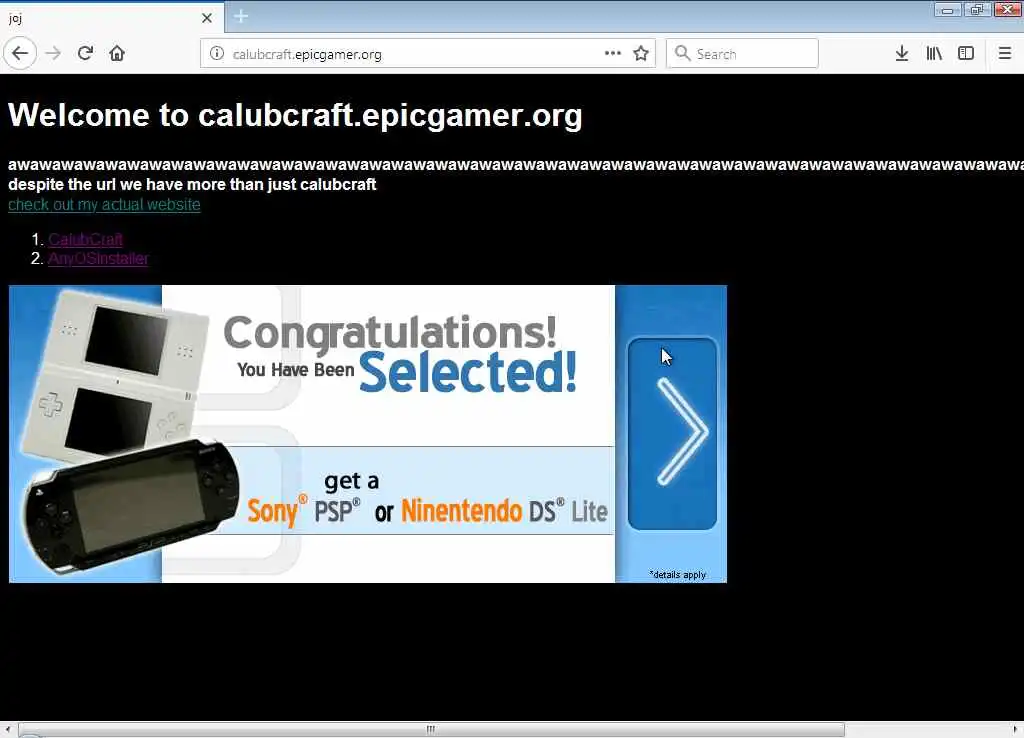
Task: Close the browser window
Action: pos(1008,10)
